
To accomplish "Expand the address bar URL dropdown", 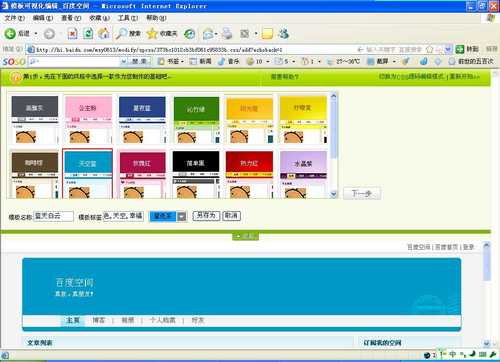I will (448, 50).
